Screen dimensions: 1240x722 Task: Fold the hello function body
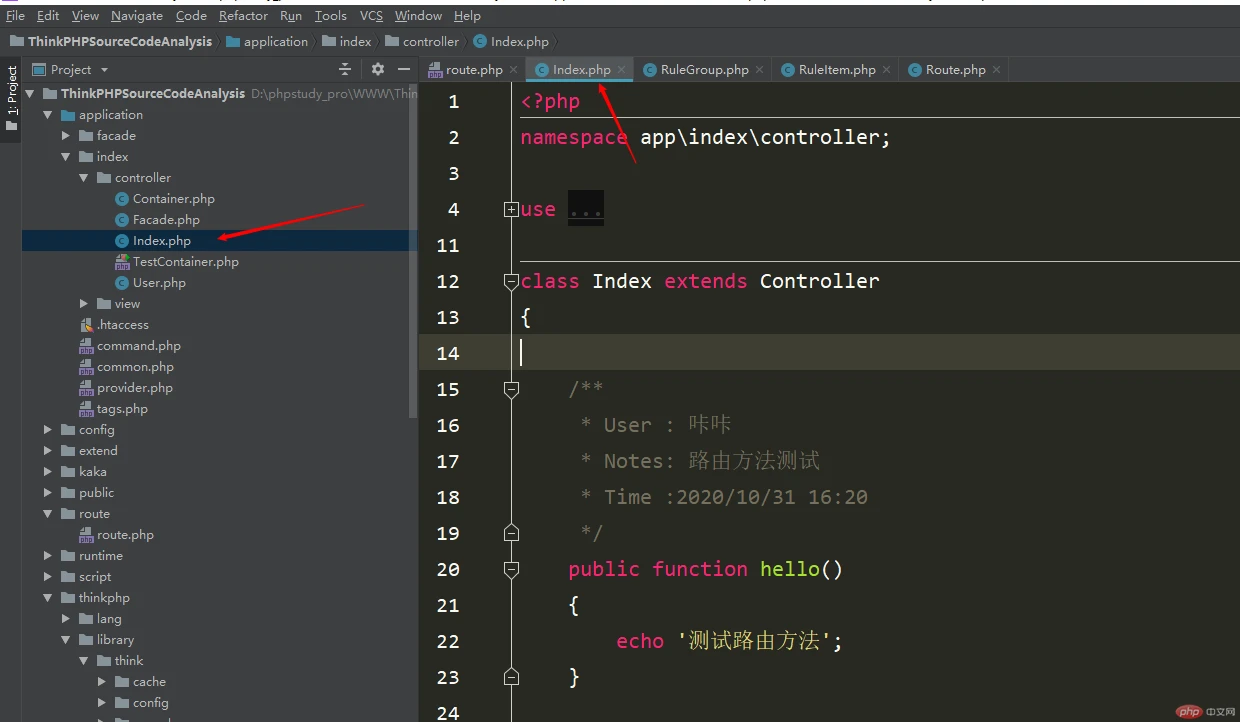[511, 569]
